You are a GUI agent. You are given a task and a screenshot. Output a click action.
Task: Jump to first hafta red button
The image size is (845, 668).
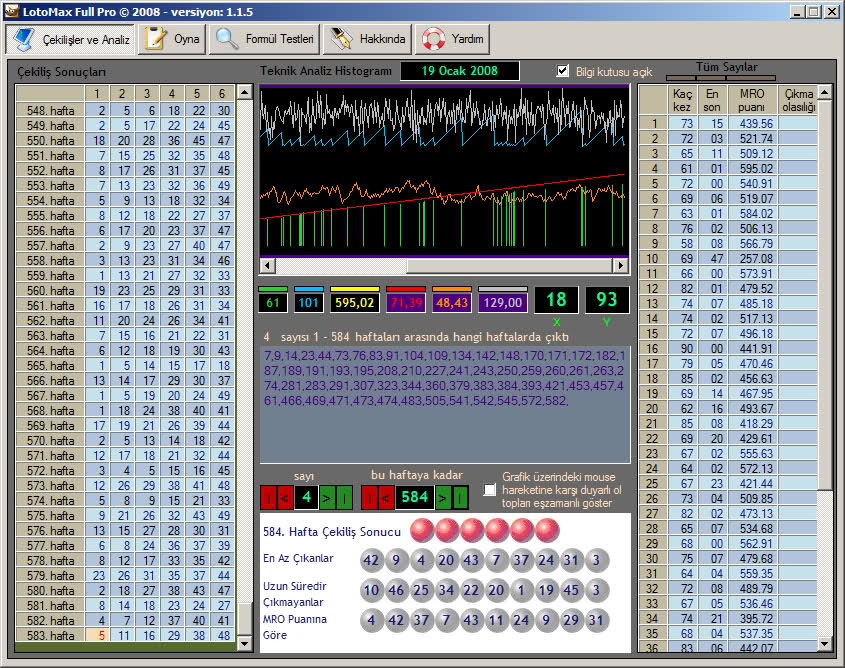(369, 498)
